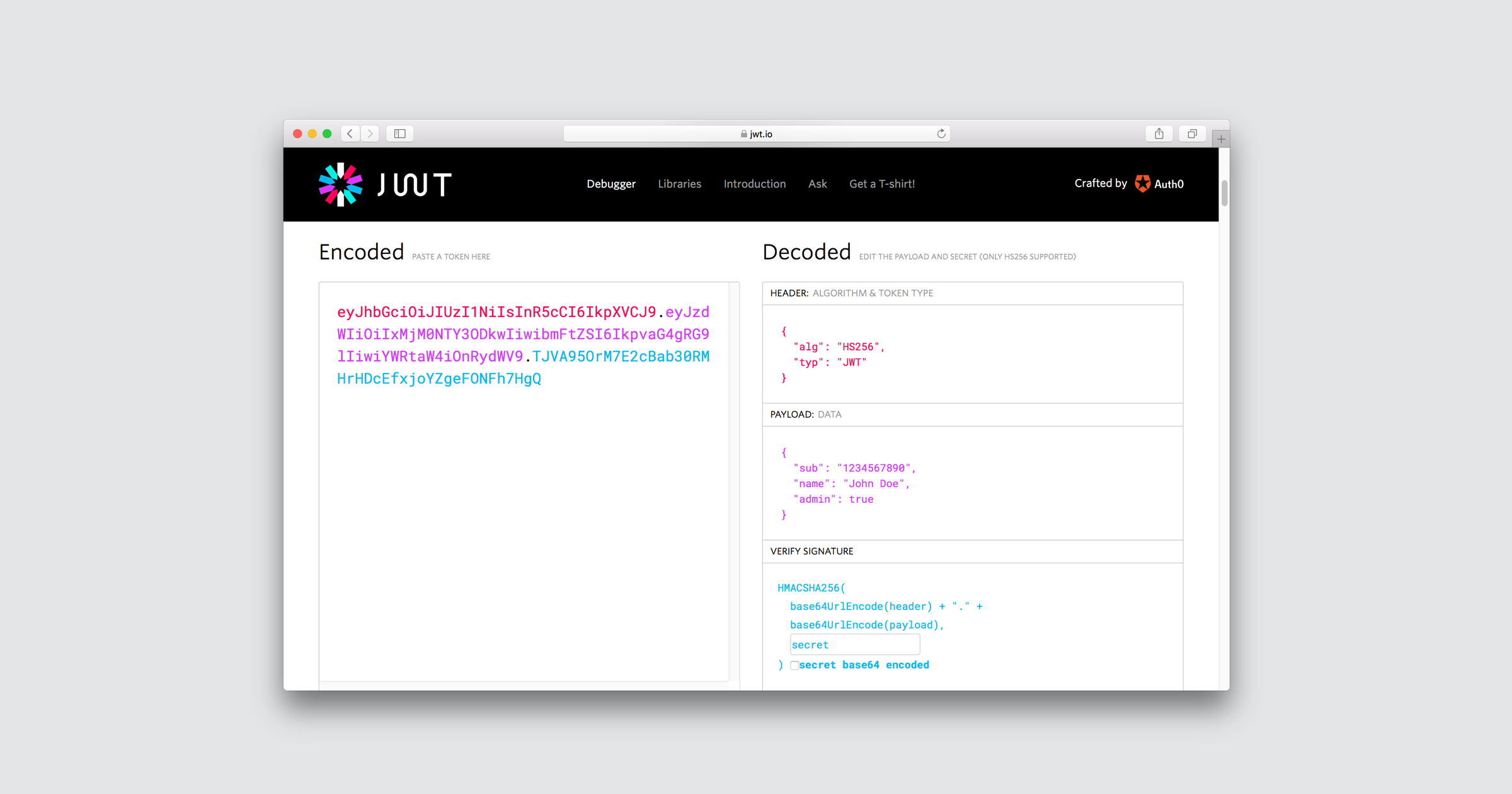Click the browser back navigation arrow
The width and height of the screenshot is (1512, 794).
click(x=349, y=133)
